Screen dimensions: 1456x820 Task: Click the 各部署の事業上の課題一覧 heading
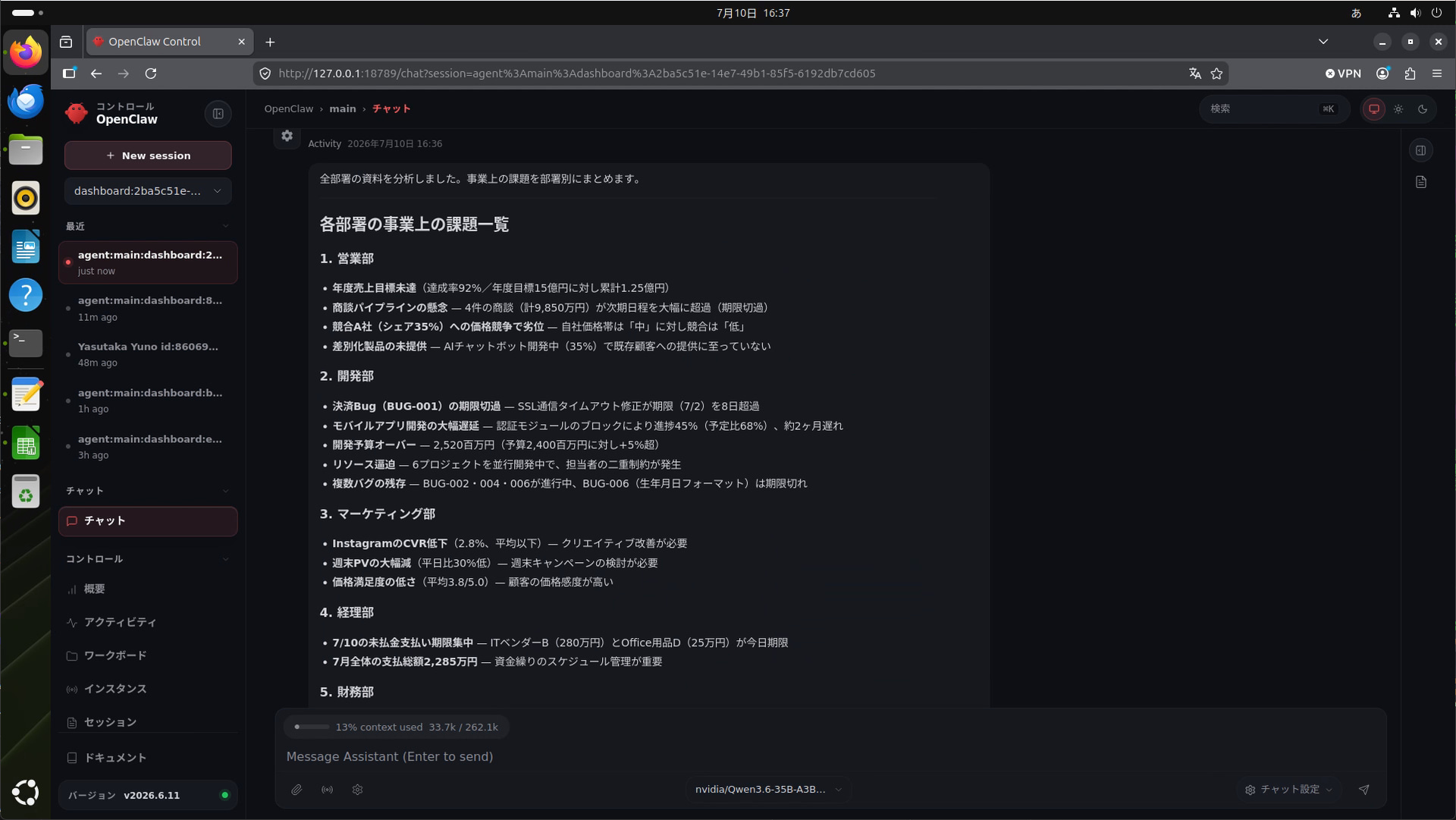414,225
